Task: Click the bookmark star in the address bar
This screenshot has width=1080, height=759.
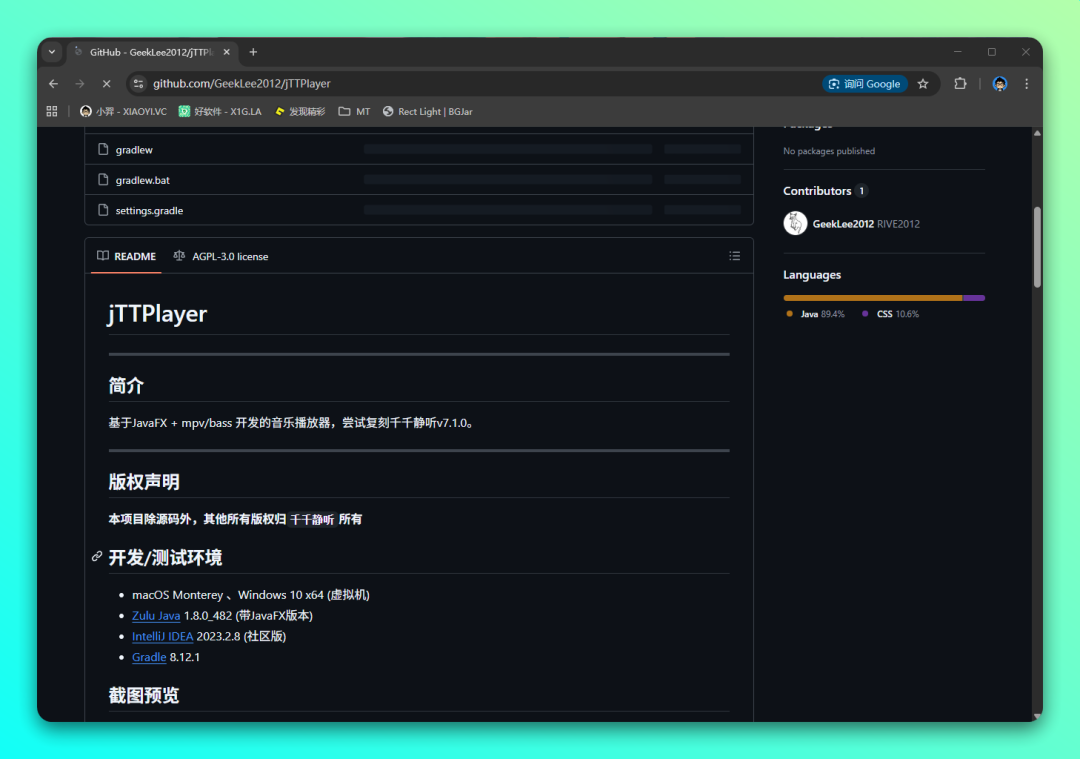Action: (x=924, y=84)
